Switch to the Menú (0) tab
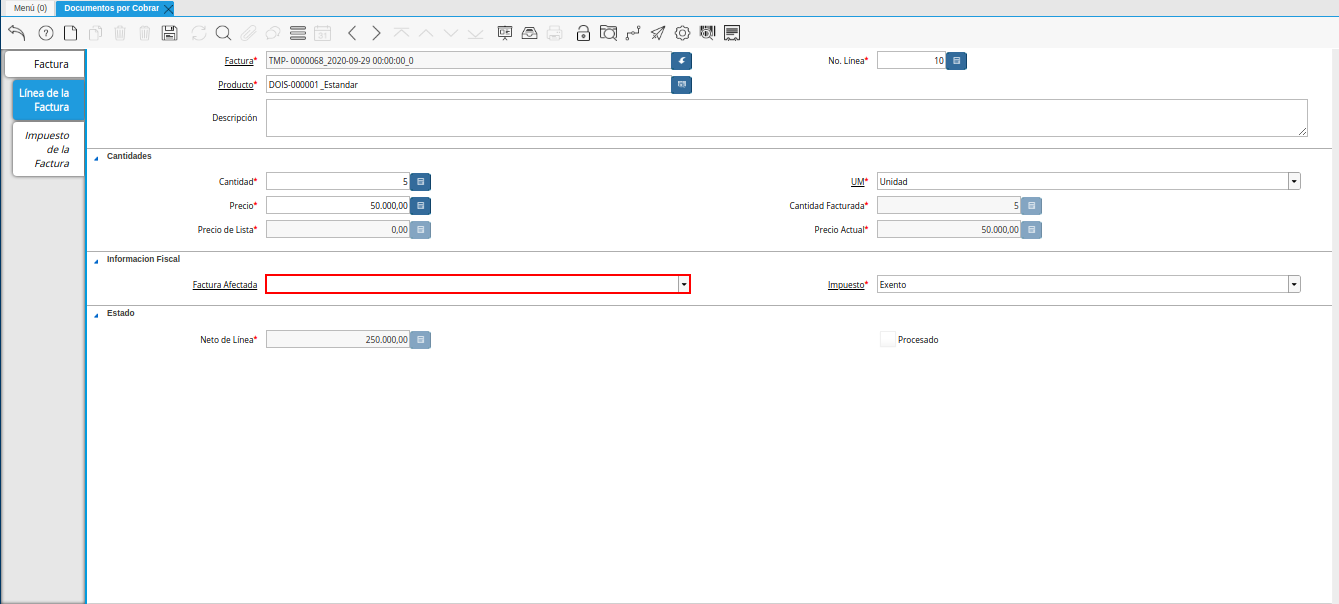Viewport: 1339px width, 604px height. [30, 7]
